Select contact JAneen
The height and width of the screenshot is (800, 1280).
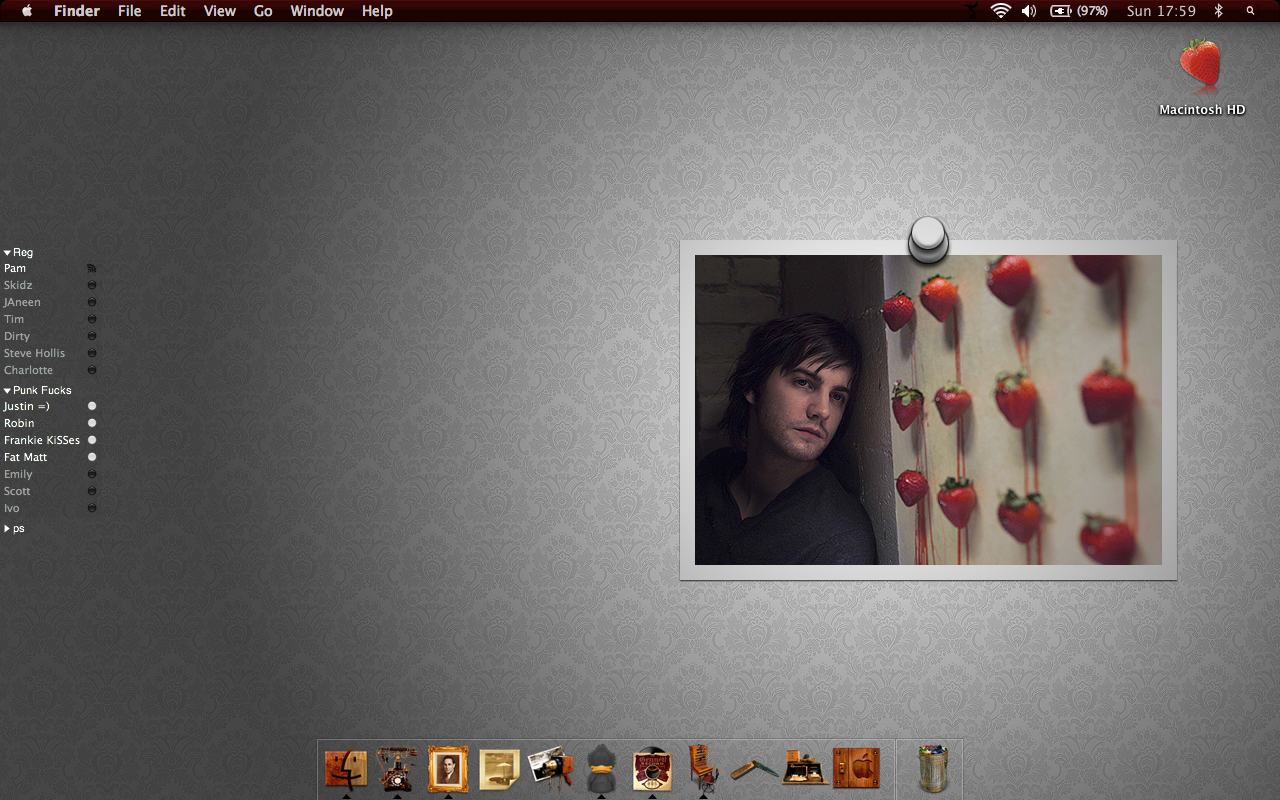tap(22, 302)
